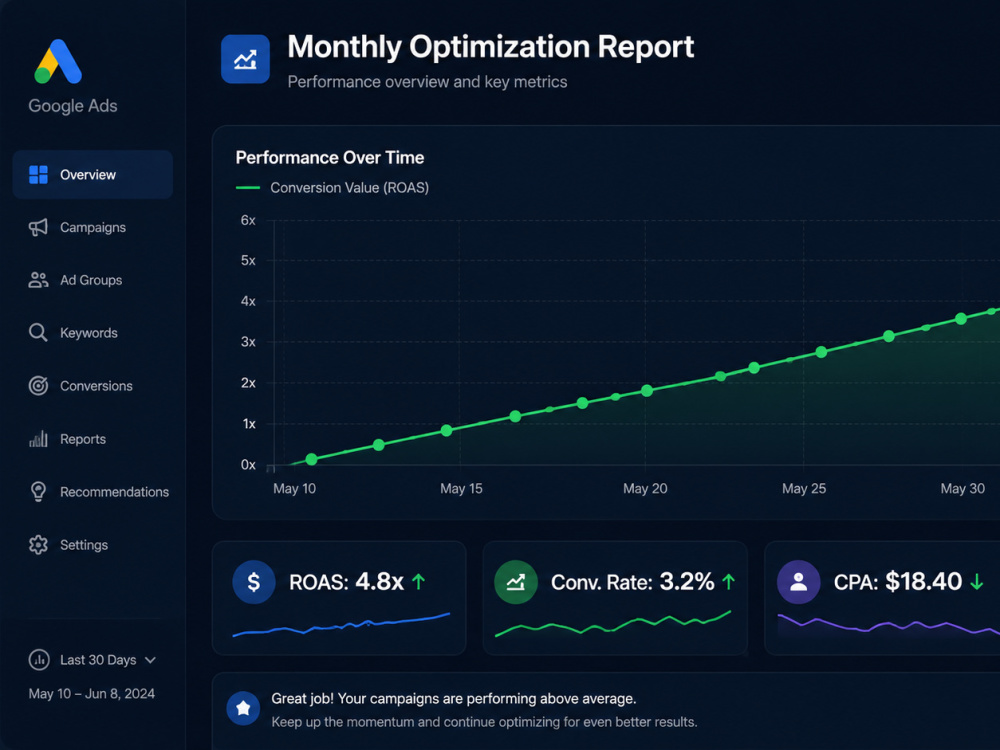Click the 6x y-axis label
This screenshot has width=1000, height=750.
tap(248, 220)
